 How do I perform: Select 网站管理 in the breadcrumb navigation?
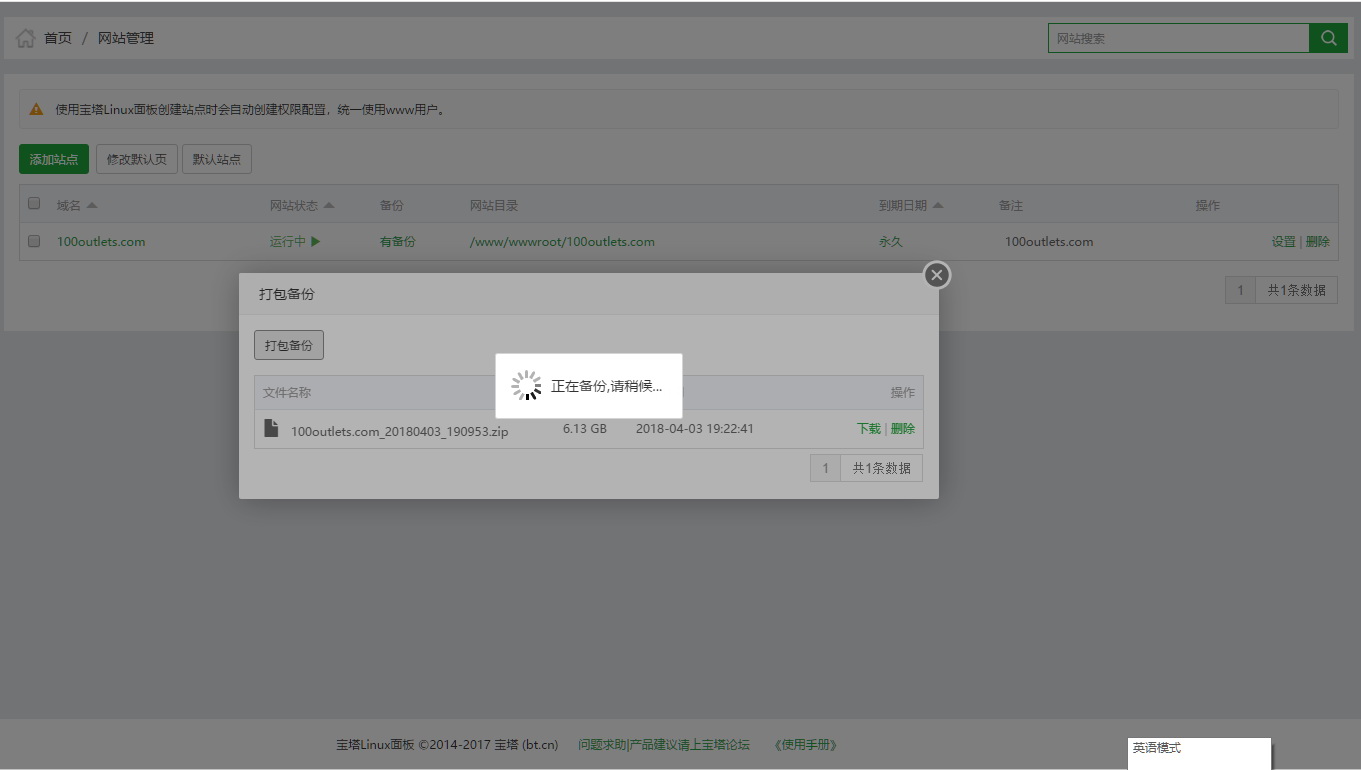coord(124,37)
